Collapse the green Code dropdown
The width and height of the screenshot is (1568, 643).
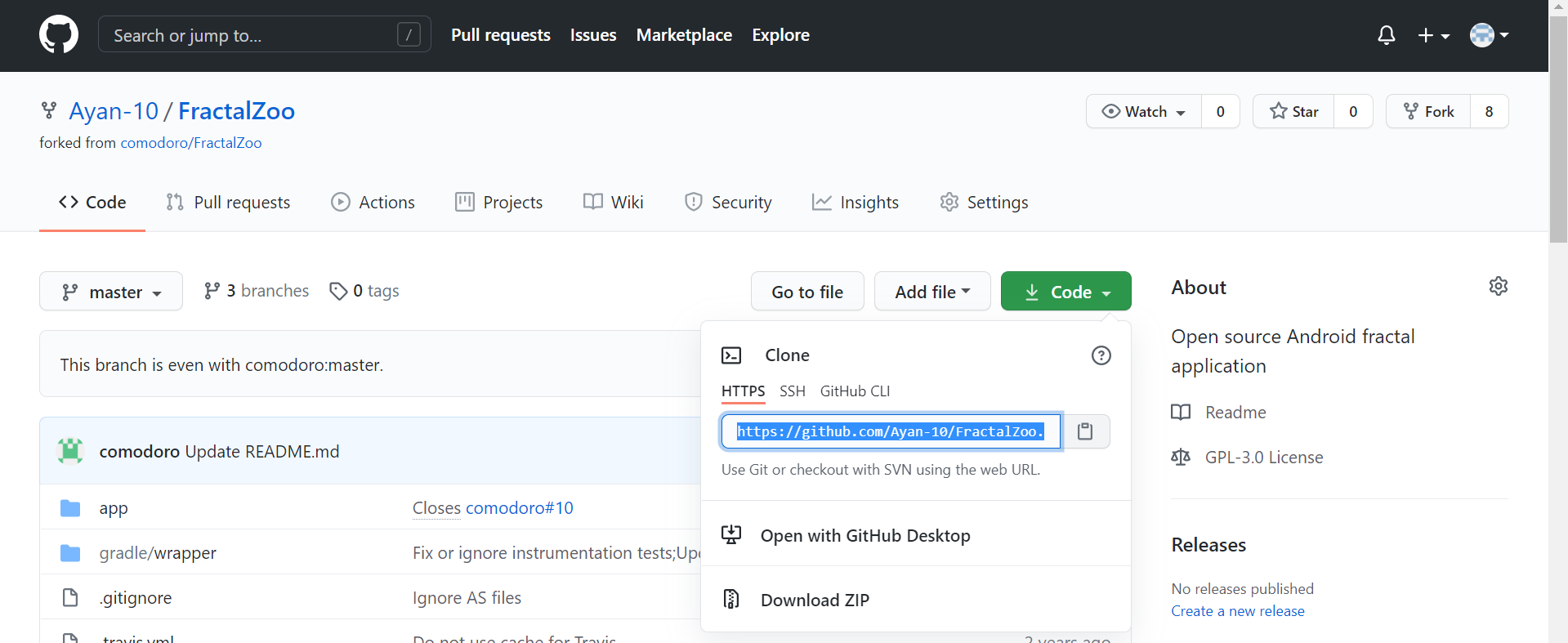[x=1066, y=292]
